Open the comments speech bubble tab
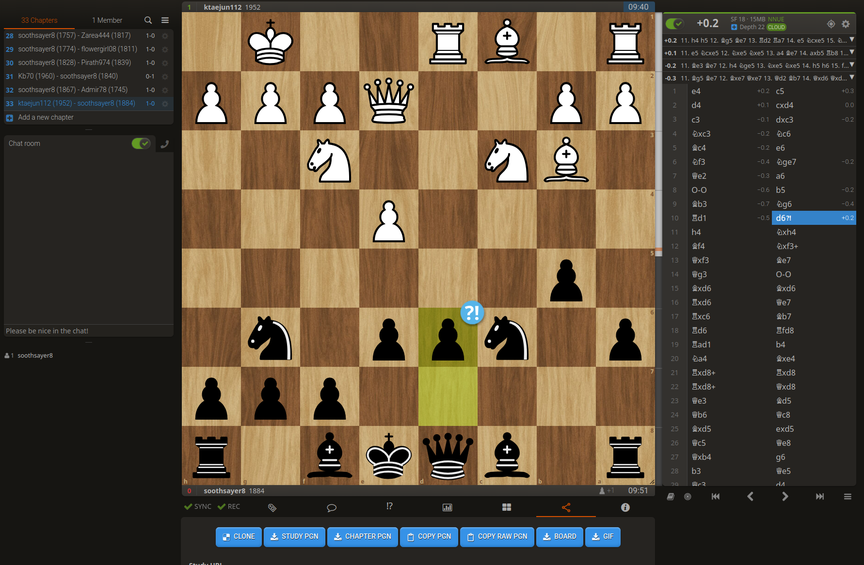This screenshot has width=864, height=565. pos(331,507)
